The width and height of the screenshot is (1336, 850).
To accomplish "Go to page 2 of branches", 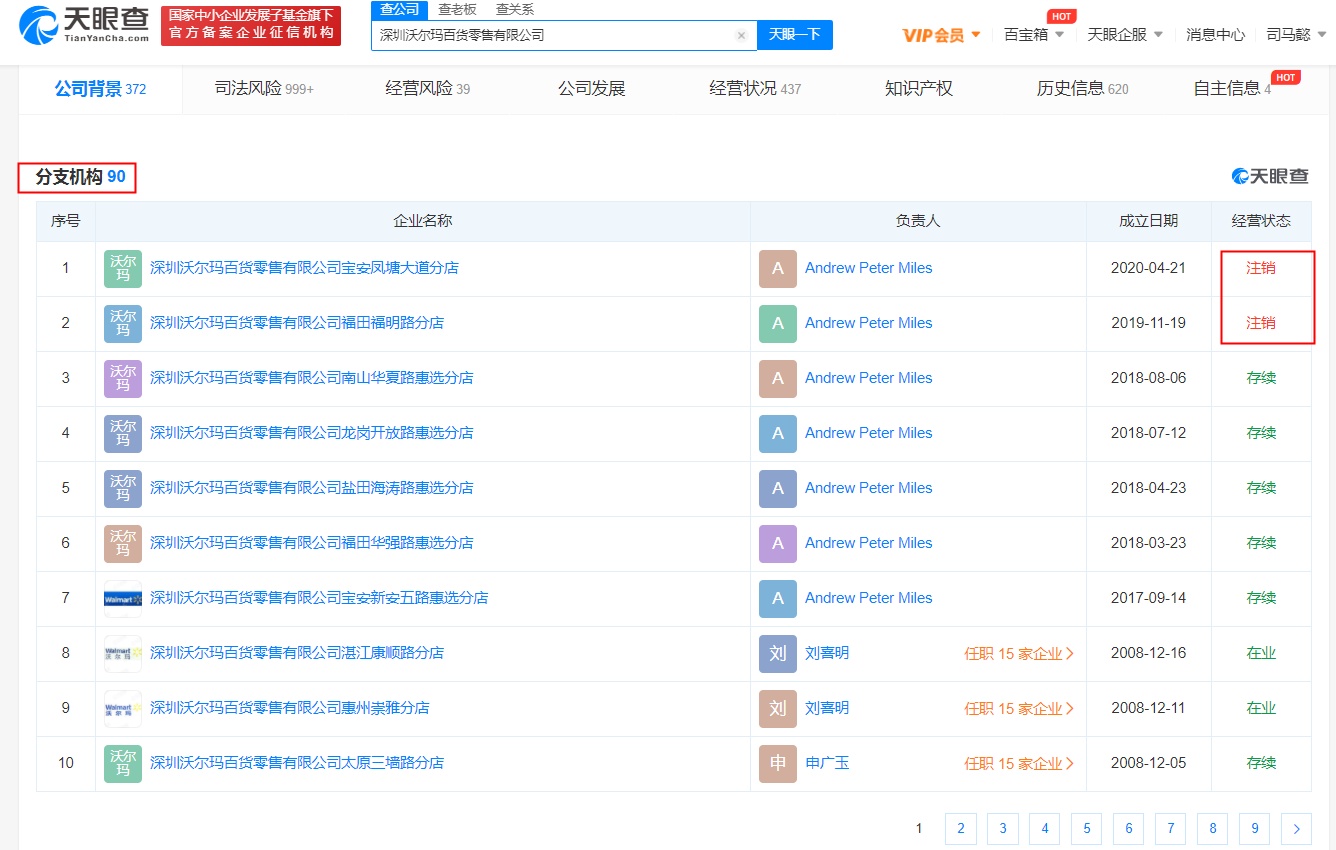I will [961, 828].
